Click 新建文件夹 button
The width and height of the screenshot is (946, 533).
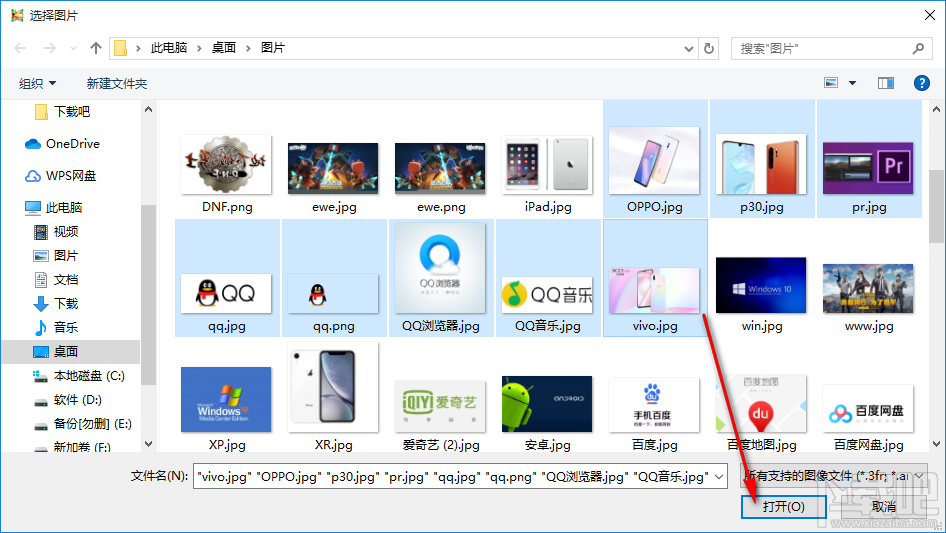116,83
